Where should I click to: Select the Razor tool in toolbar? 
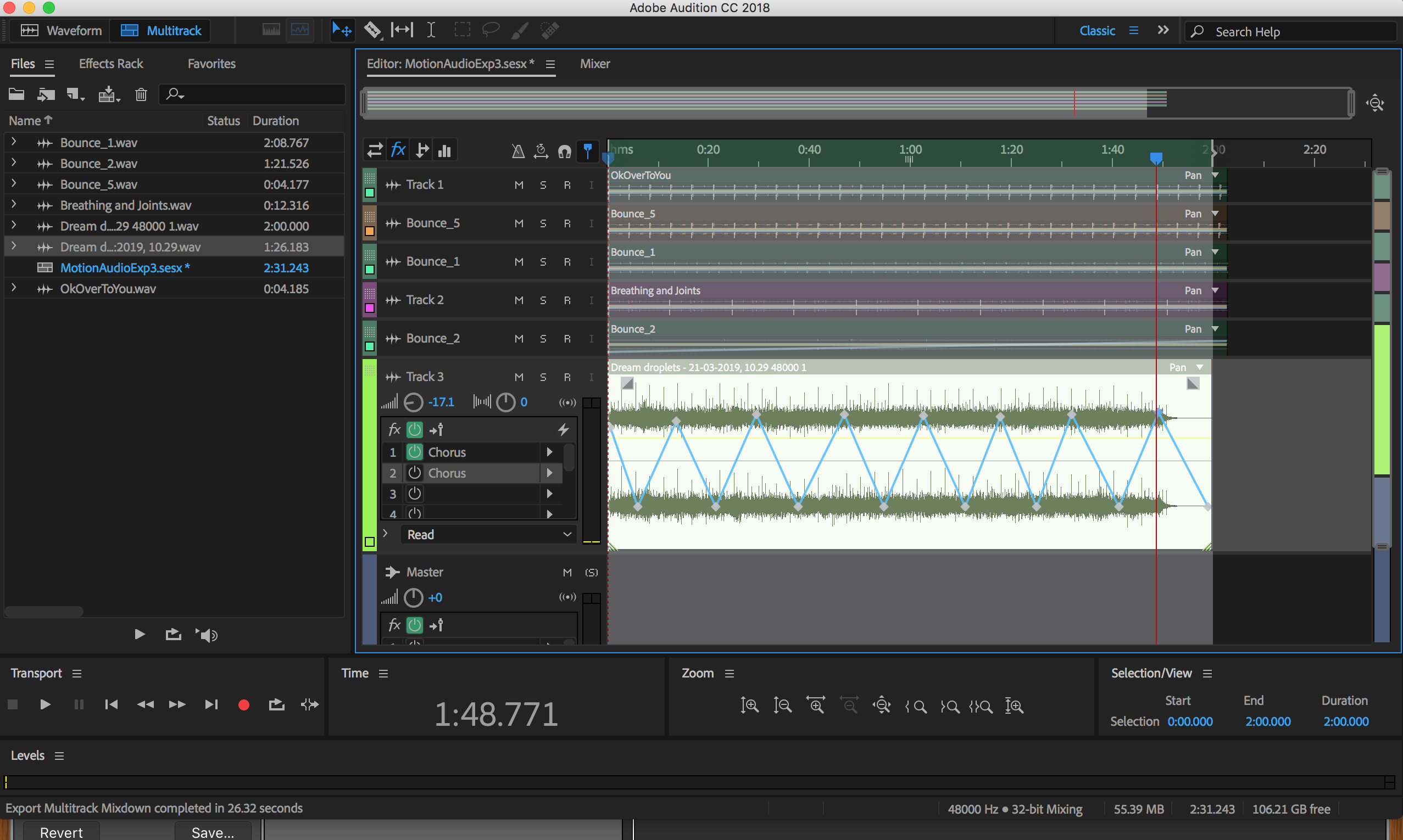point(372,30)
